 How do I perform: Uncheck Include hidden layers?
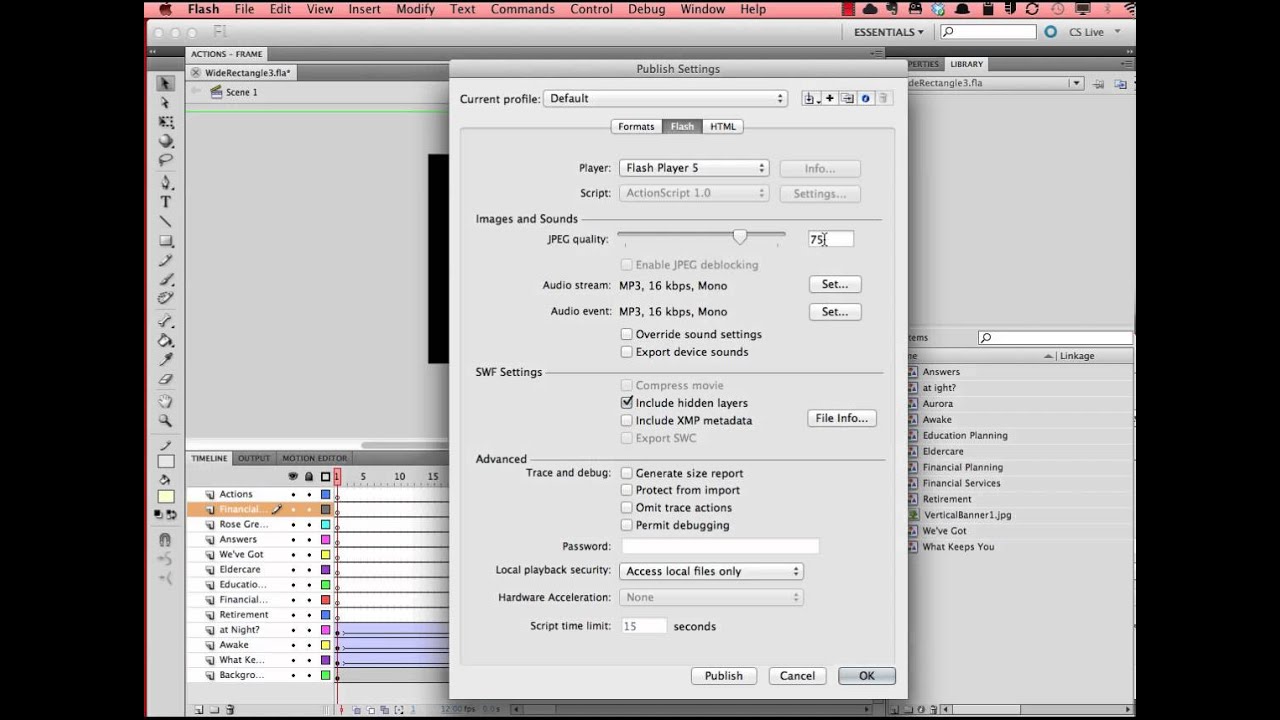point(627,403)
